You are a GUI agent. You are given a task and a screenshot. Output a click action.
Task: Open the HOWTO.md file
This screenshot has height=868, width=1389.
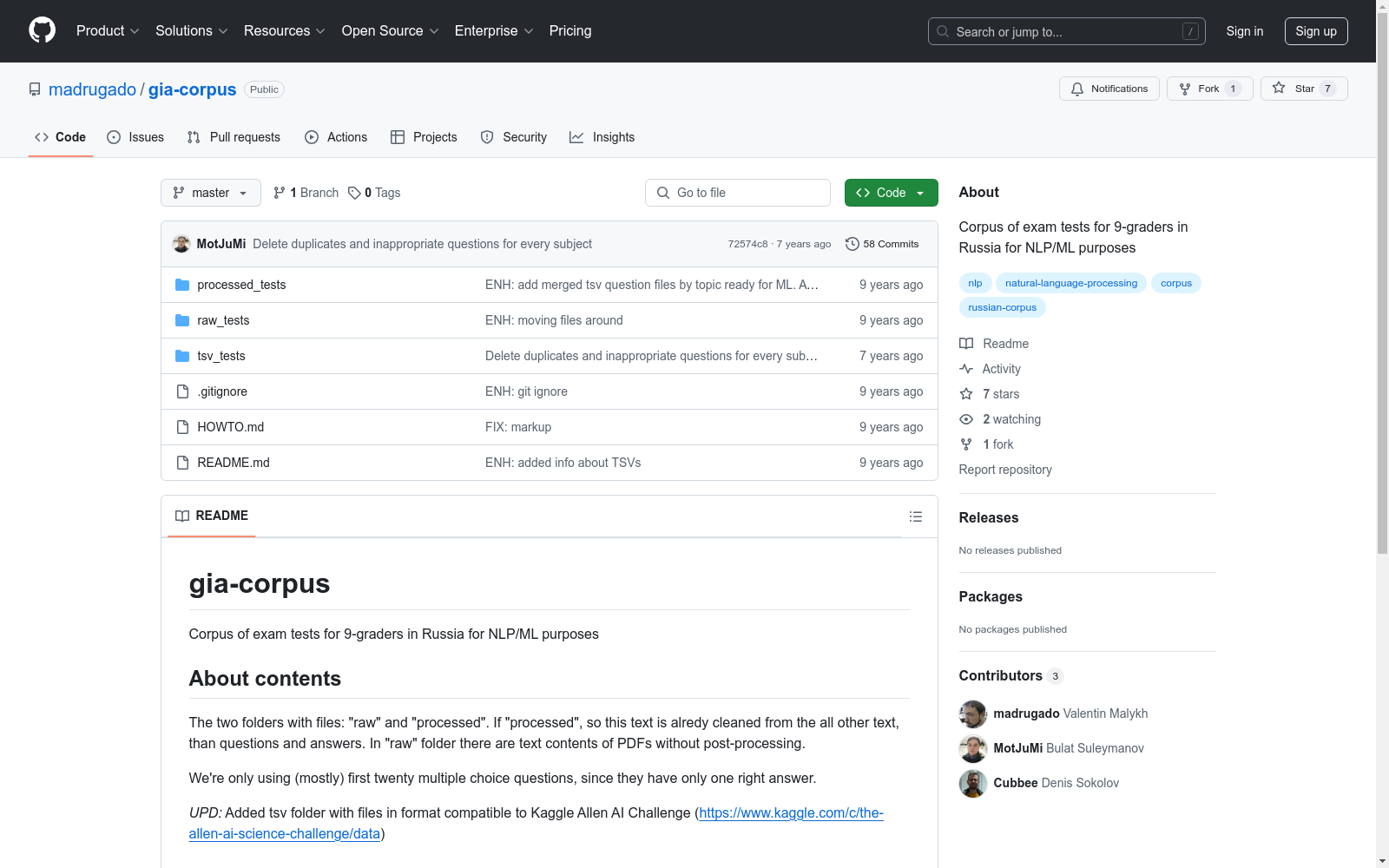(x=231, y=427)
